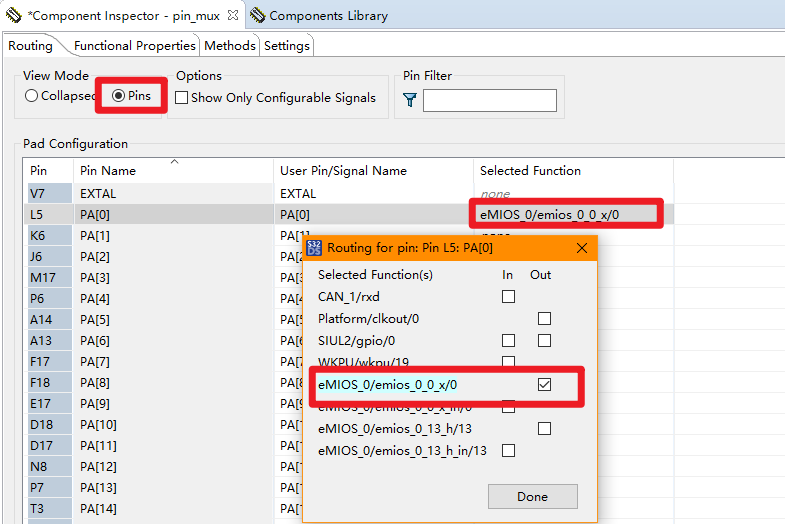The image size is (785, 524).
Task: Check the In box for eMIOS_0/emios_0_13_h_in/13
Action: pos(508,450)
